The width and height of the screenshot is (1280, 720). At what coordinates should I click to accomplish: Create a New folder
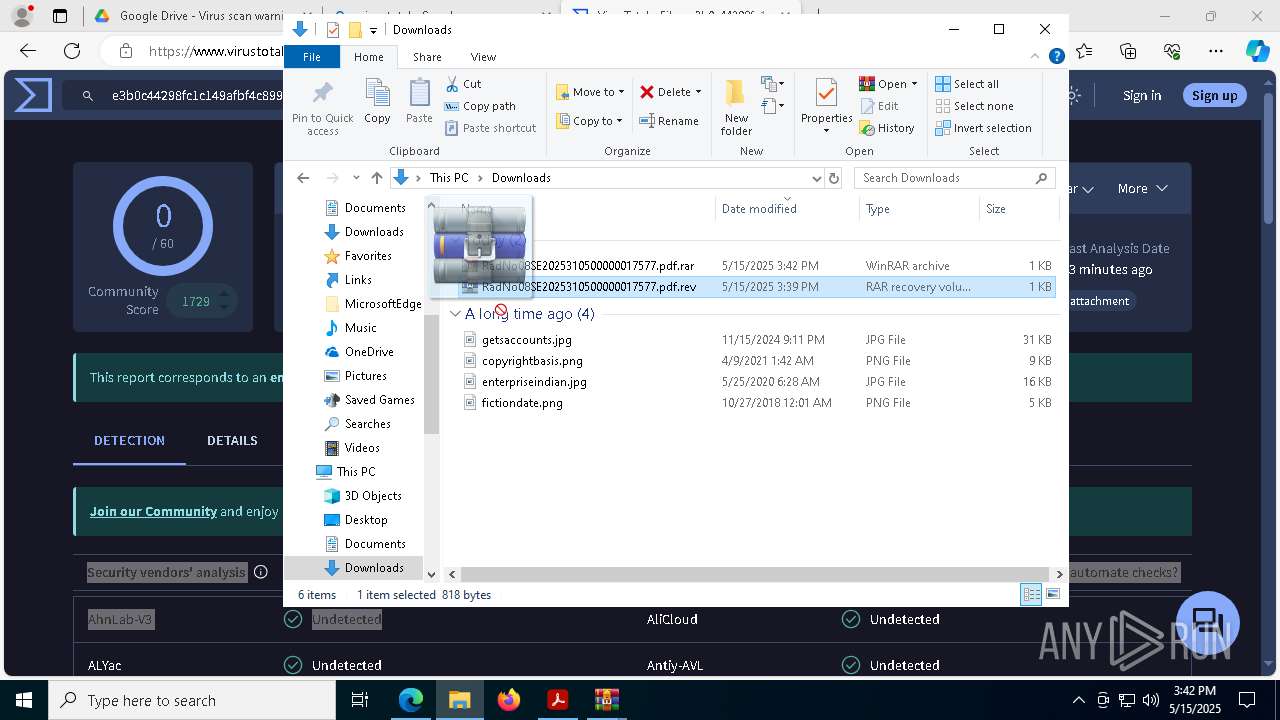click(736, 107)
